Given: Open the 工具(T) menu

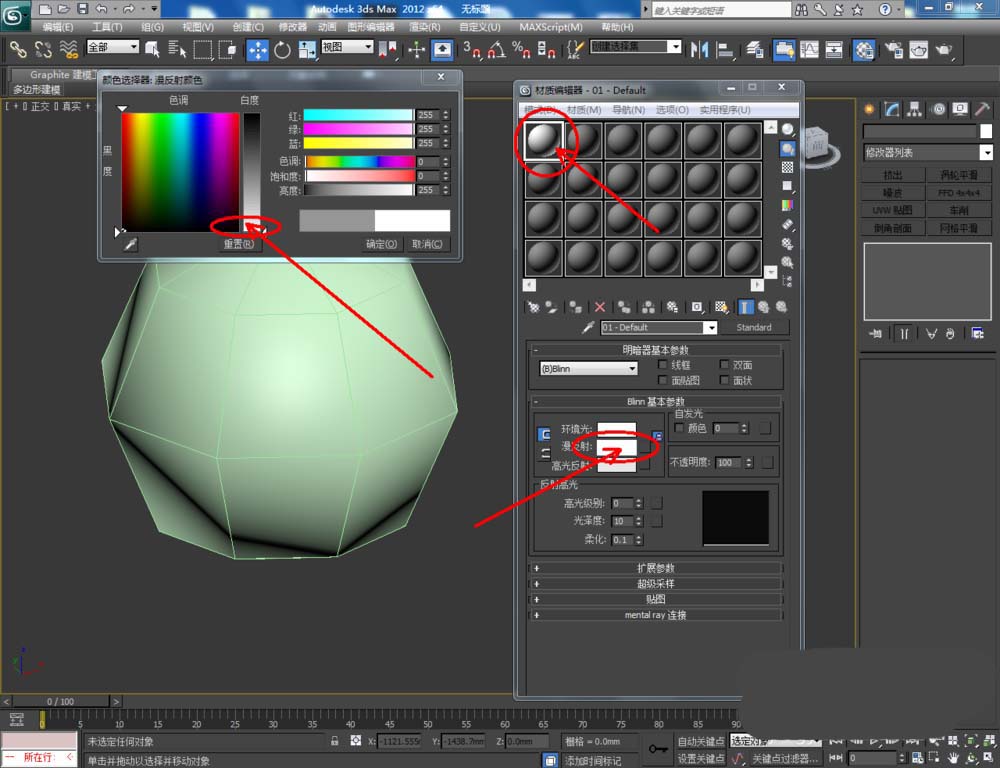Looking at the screenshot, I should click(x=107, y=27).
